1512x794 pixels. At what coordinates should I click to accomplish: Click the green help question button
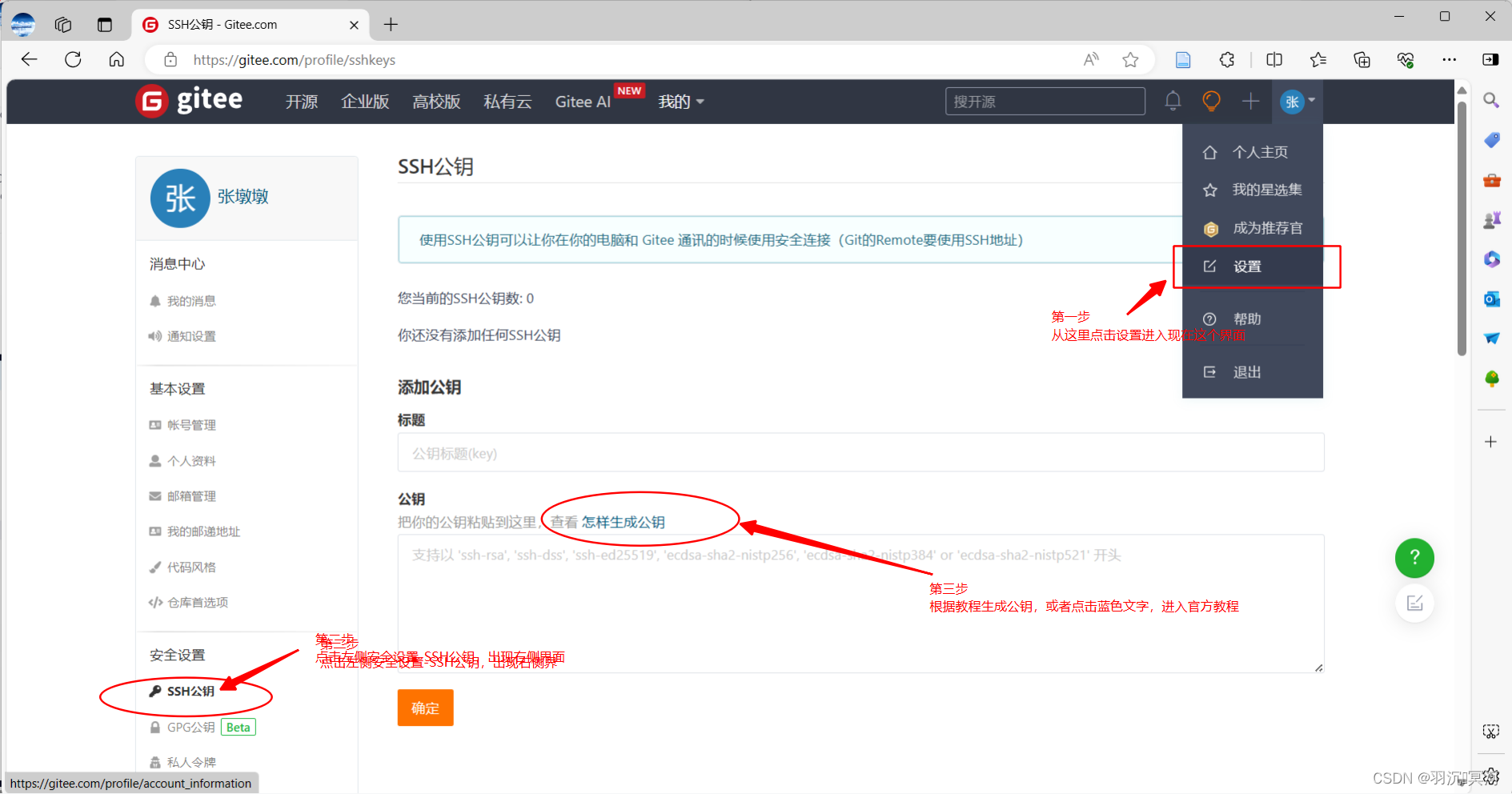(1414, 558)
